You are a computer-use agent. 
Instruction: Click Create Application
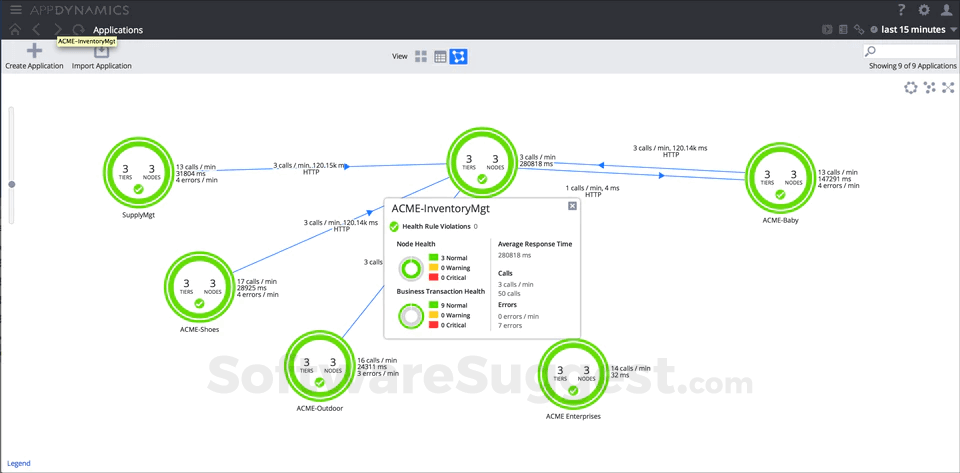34,56
